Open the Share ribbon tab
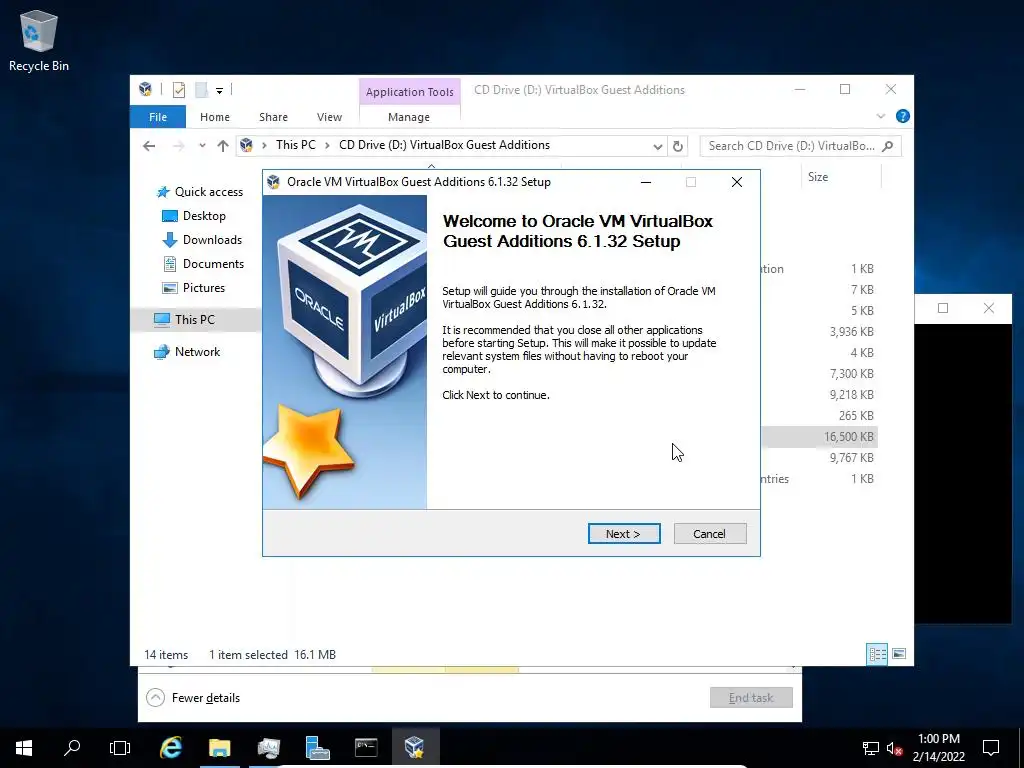This screenshot has width=1024, height=768. coord(273,117)
